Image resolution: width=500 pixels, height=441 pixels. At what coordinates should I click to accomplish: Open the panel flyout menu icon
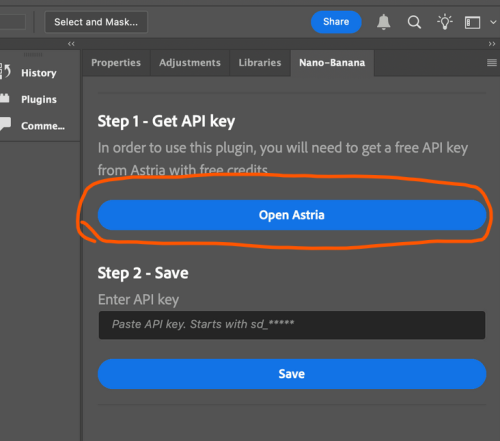pos(492,62)
